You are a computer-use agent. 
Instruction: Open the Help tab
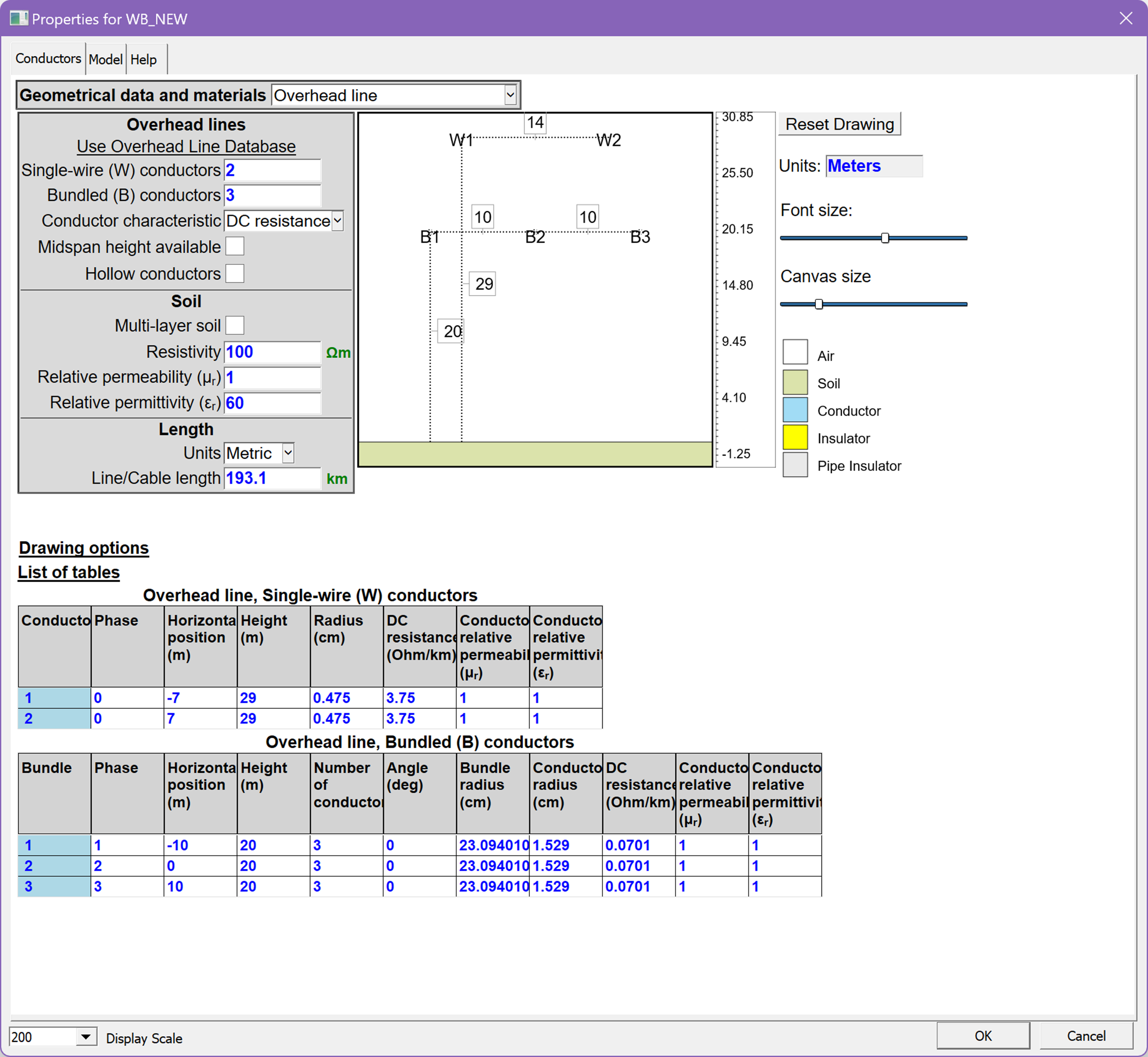click(144, 60)
